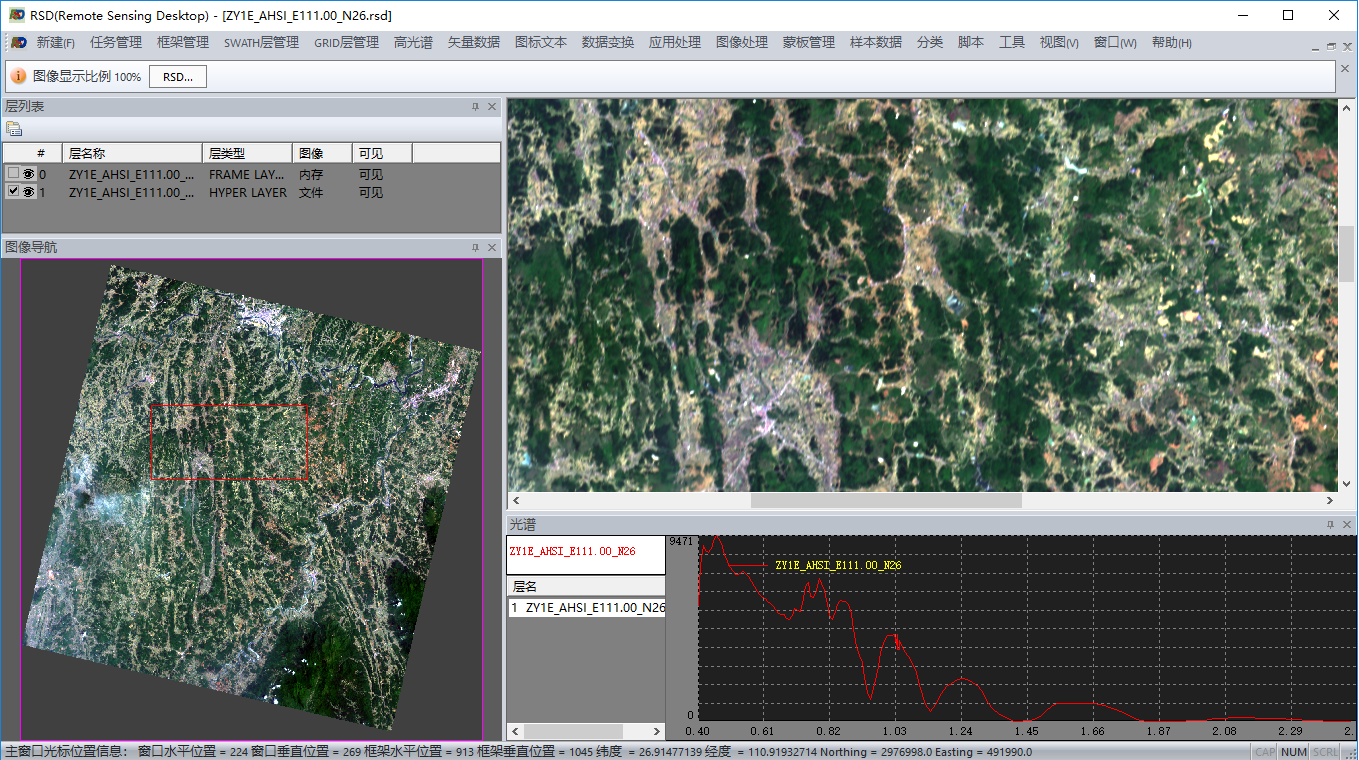Click the RSD app icon in the menu bar

pos(19,43)
